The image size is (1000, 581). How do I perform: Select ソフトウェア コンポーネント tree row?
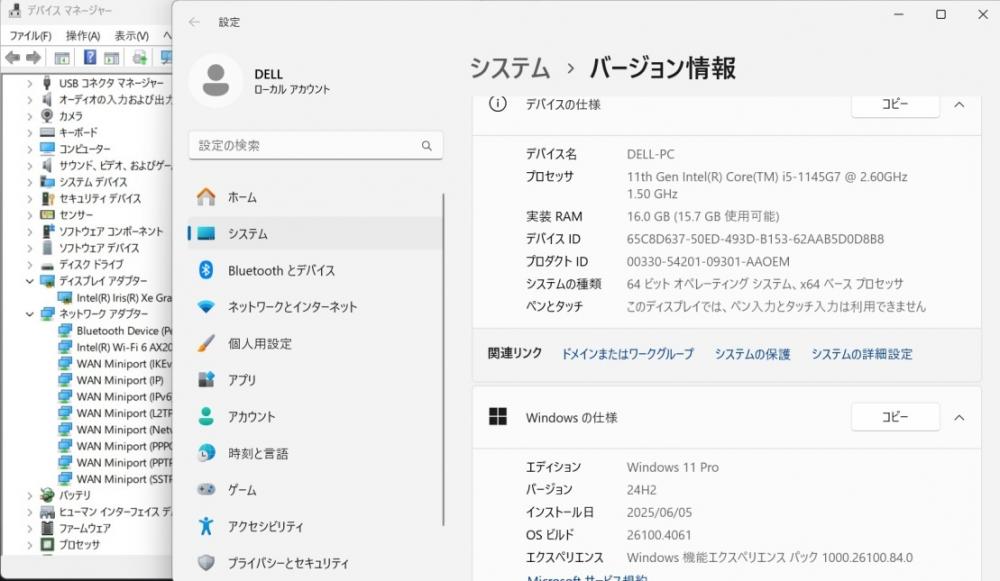coord(102,232)
